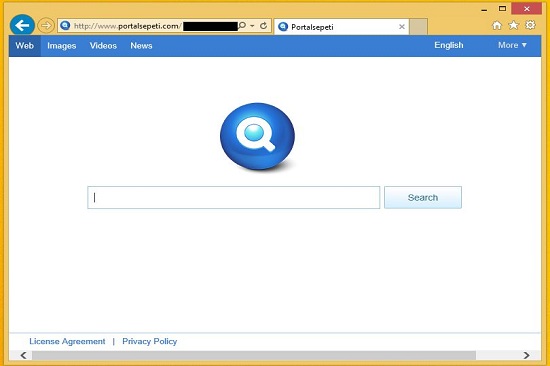Click the URL text in address bar
The width and height of the screenshot is (550, 366).
pyautogui.click(x=128, y=26)
